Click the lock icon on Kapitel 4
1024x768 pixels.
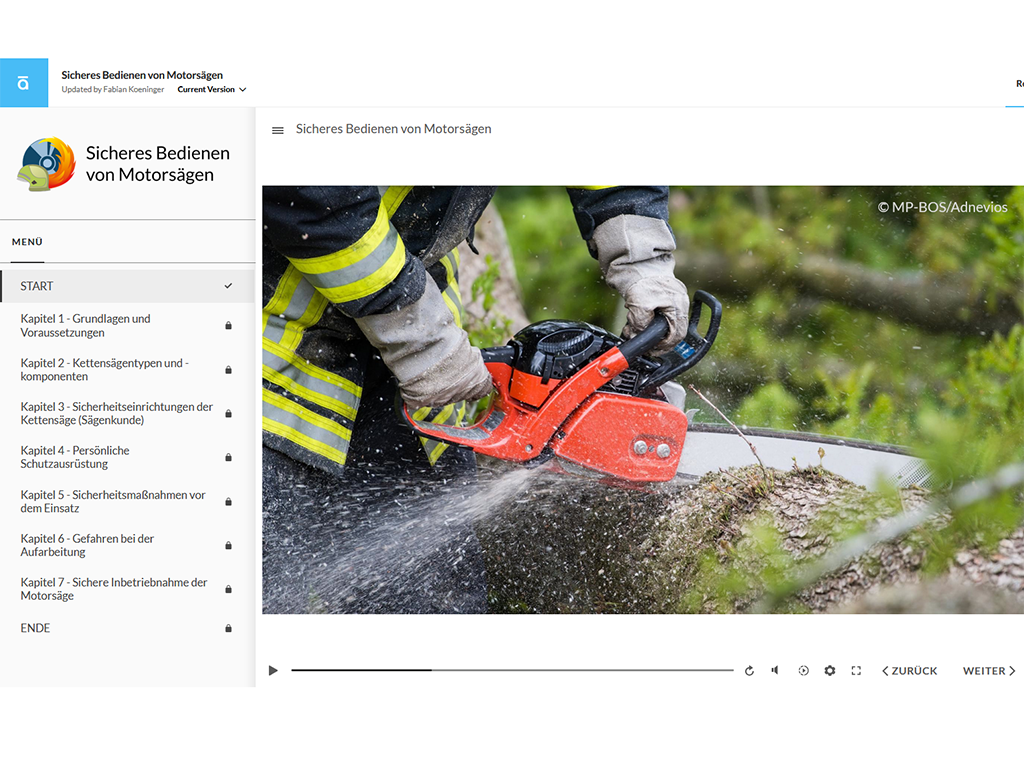228,457
